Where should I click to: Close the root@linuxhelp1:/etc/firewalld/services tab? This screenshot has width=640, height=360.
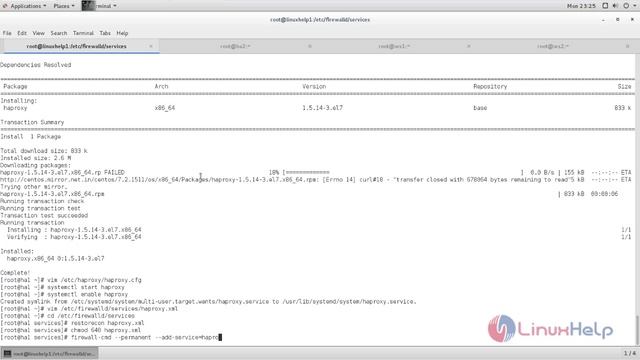pos(151,46)
